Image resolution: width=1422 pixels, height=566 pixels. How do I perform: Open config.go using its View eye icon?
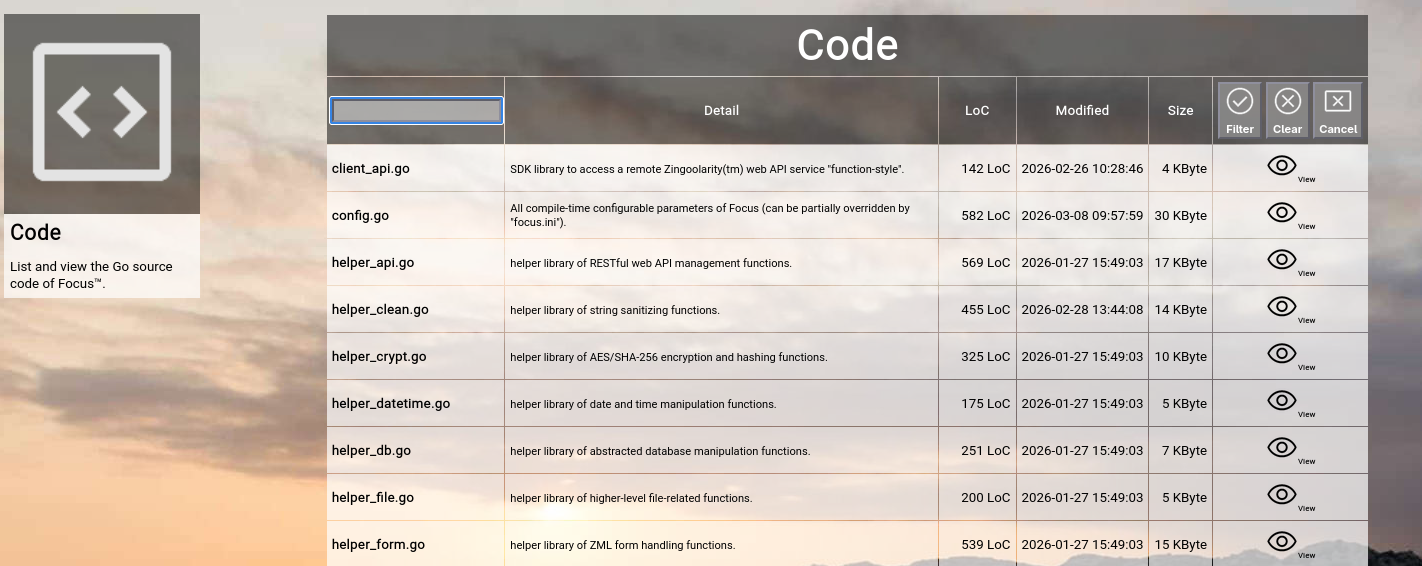tap(1282, 214)
